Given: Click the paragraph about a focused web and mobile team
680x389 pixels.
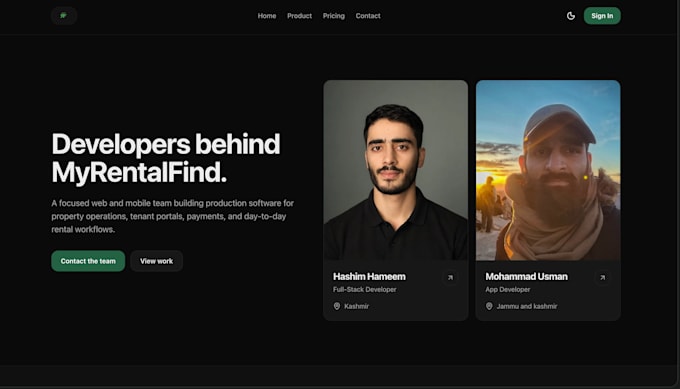Looking at the screenshot, I should pyautogui.click(x=173, y=216).
